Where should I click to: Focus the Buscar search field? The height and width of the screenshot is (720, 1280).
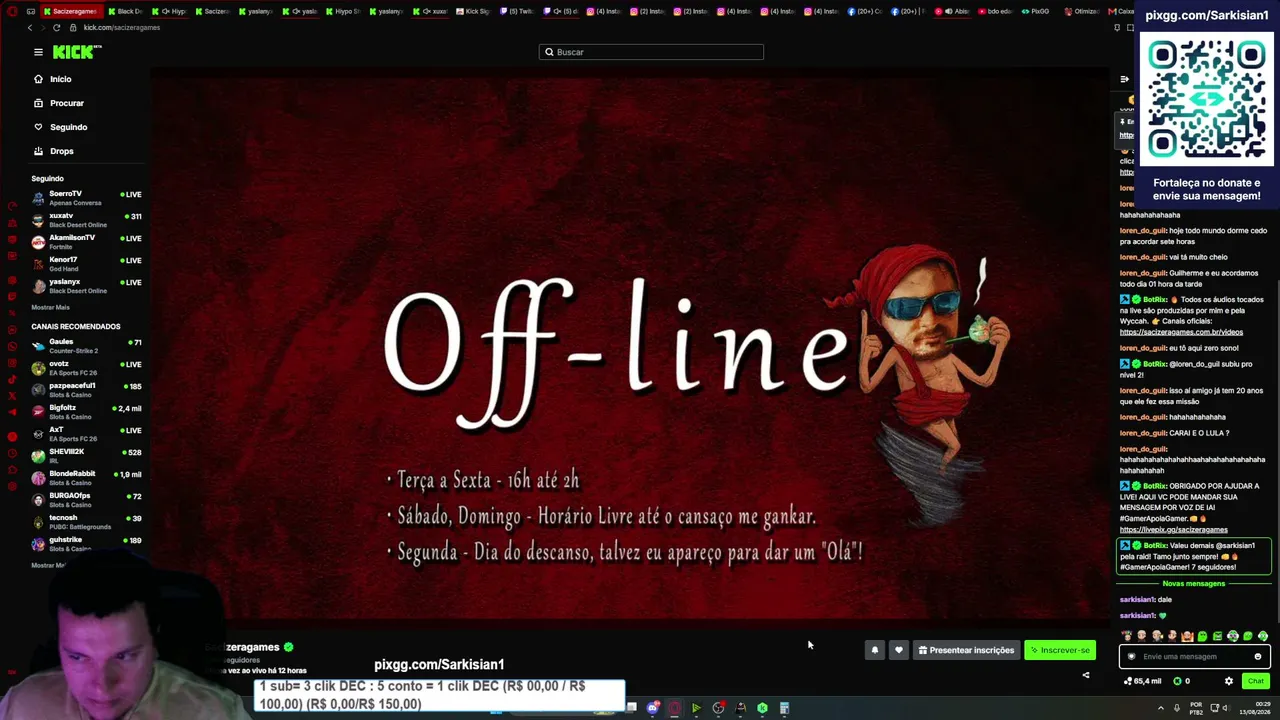pos(651,52)
